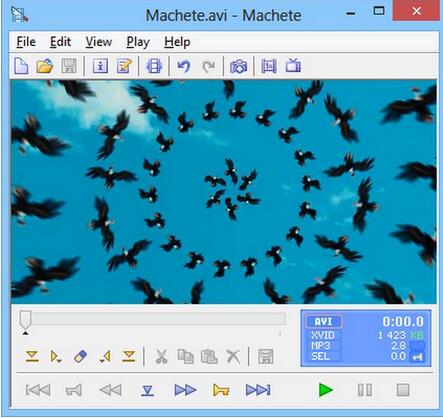Undo the last edit
Image resolution: width=443 pixels, height=418 pixels.
click(x=184, y=66)
